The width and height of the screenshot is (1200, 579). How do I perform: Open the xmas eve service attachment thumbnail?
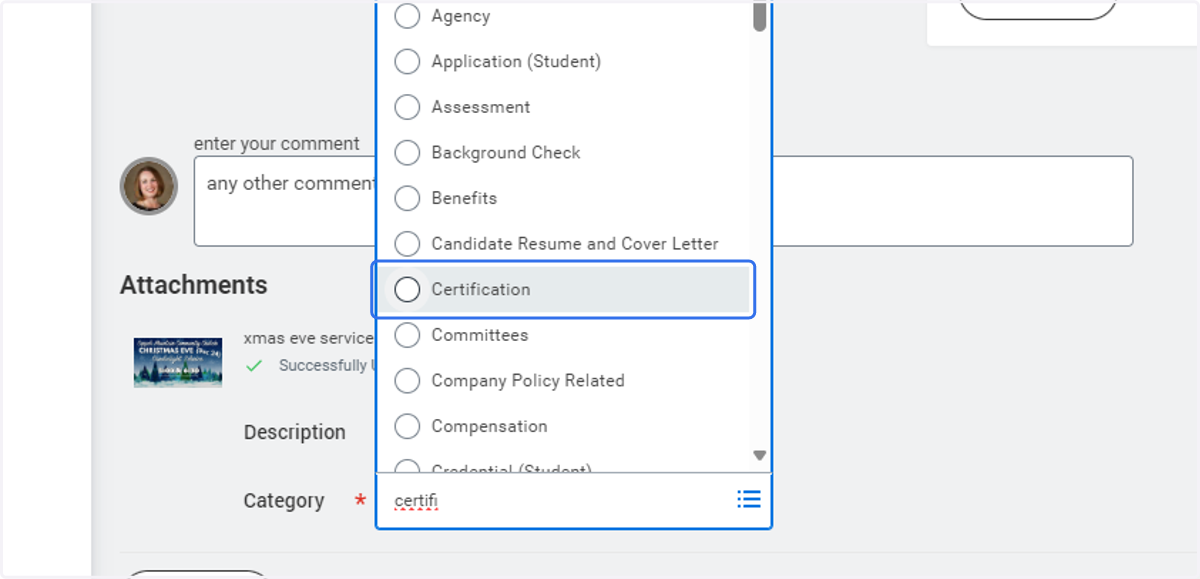(178, 363)
